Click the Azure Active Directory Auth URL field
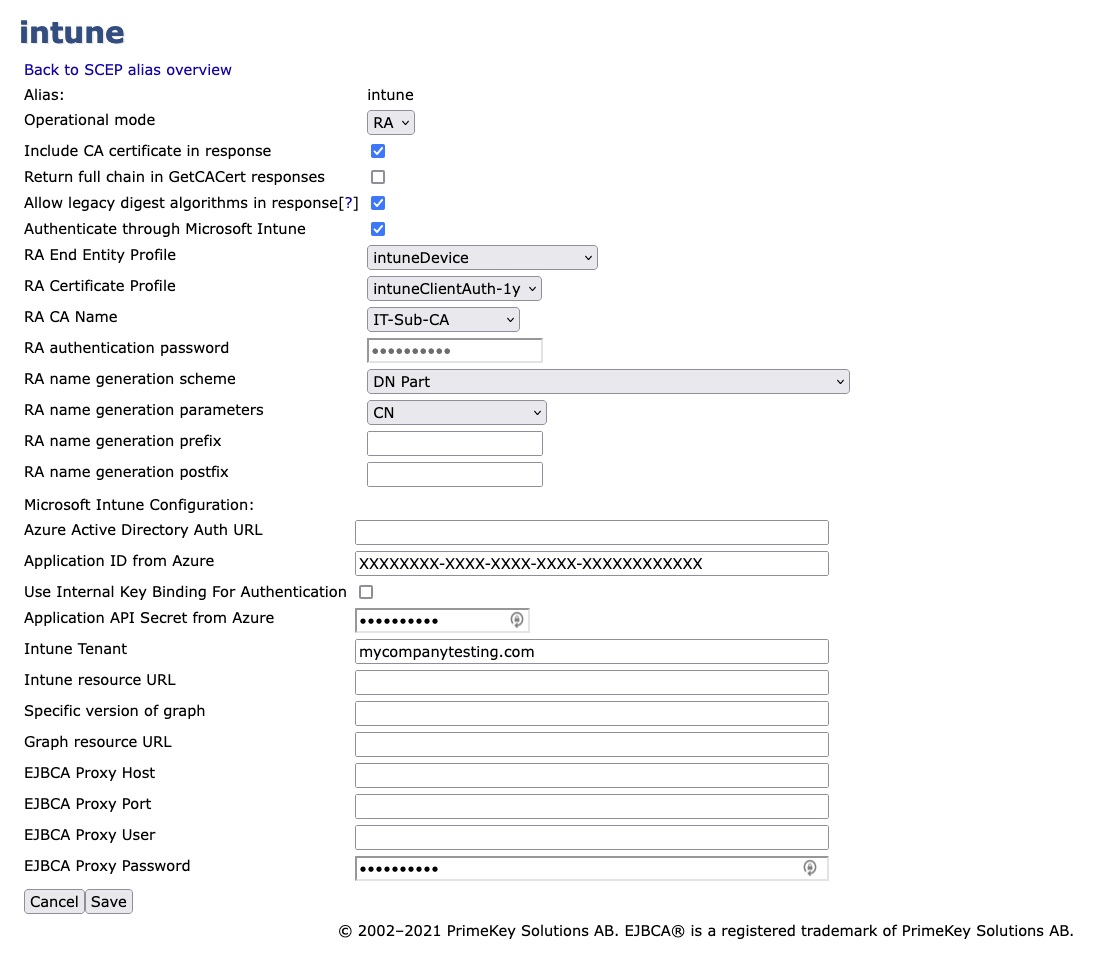The width and height of the screenshot is (1094, 954). pyautogui.click(x=591, y=532)
